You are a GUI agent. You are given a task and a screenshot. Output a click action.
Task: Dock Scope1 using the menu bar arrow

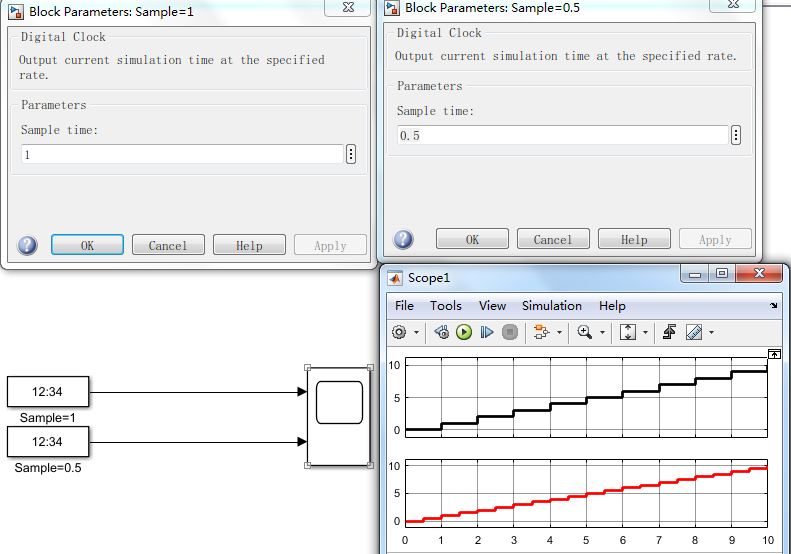[x=773, y=305]
